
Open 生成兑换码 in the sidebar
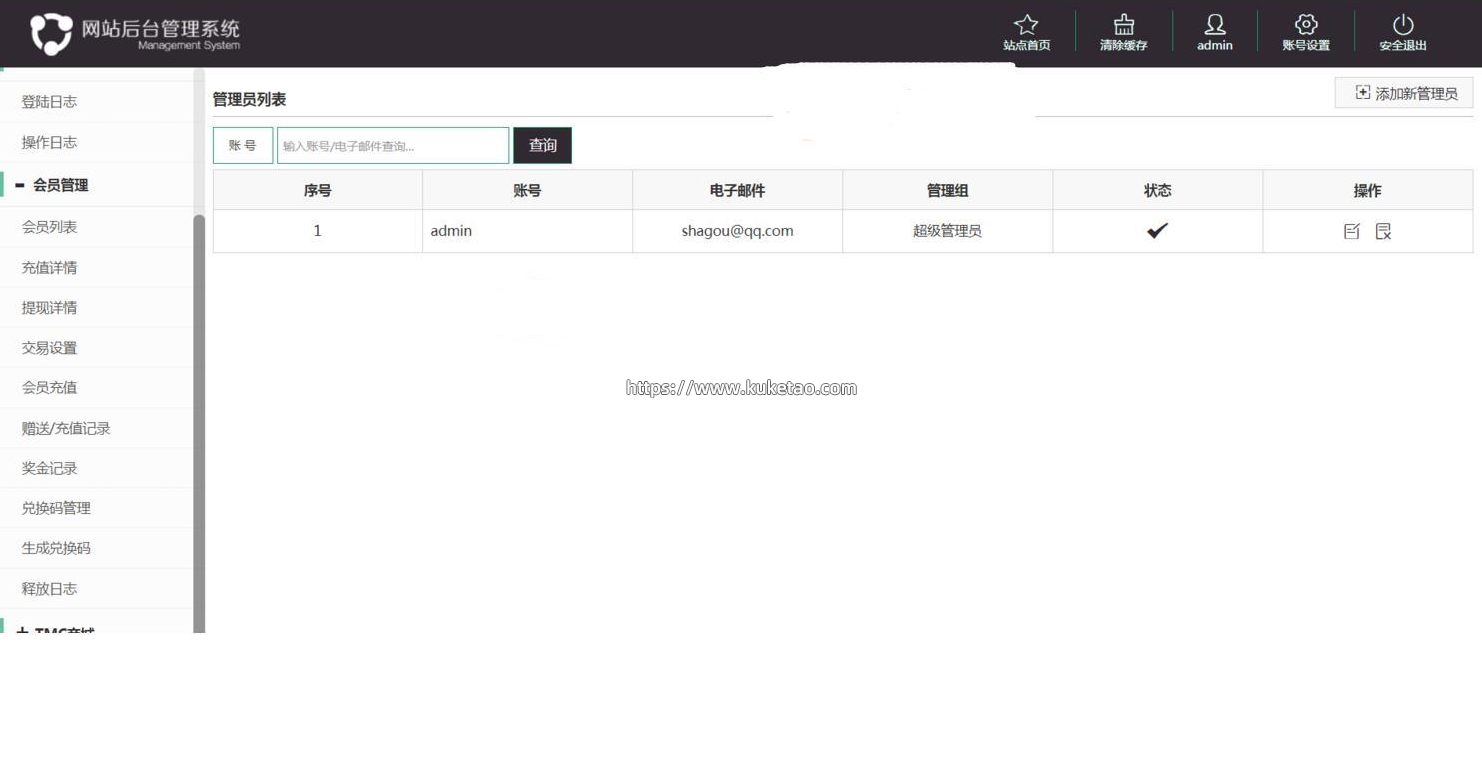56,548
